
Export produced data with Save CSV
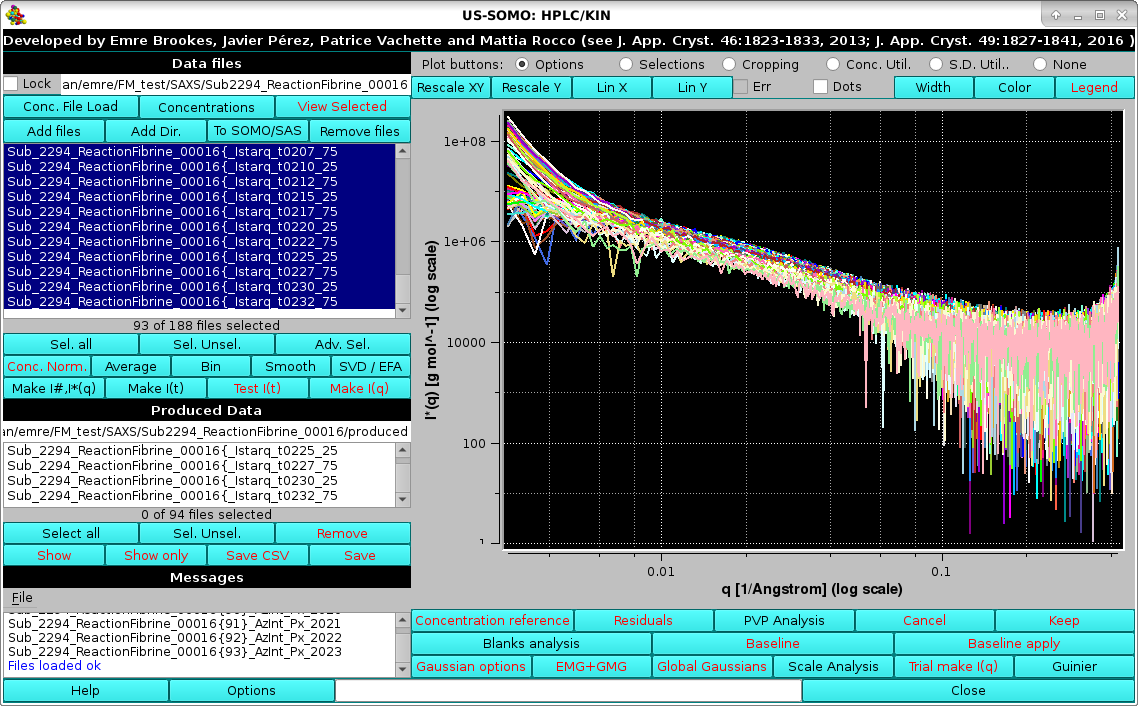click(x=258, y=554)
